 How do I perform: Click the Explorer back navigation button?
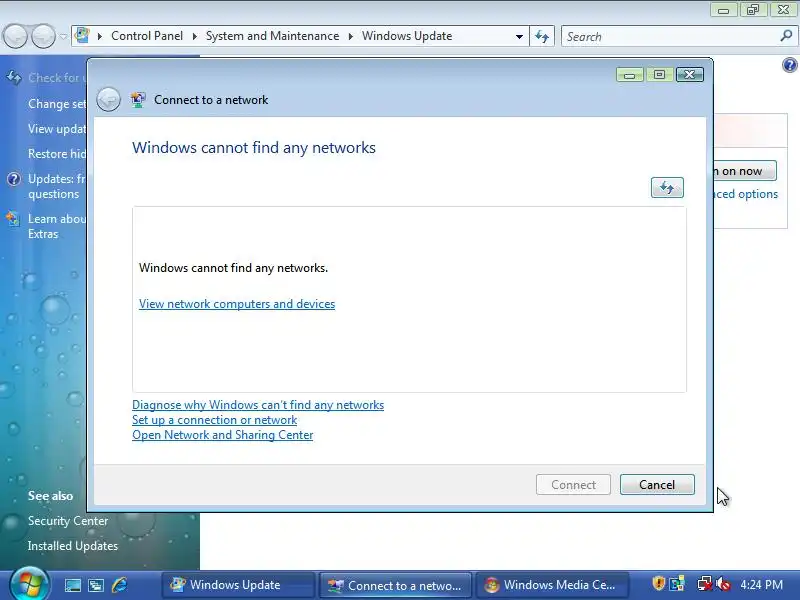(x=15, y=36)
